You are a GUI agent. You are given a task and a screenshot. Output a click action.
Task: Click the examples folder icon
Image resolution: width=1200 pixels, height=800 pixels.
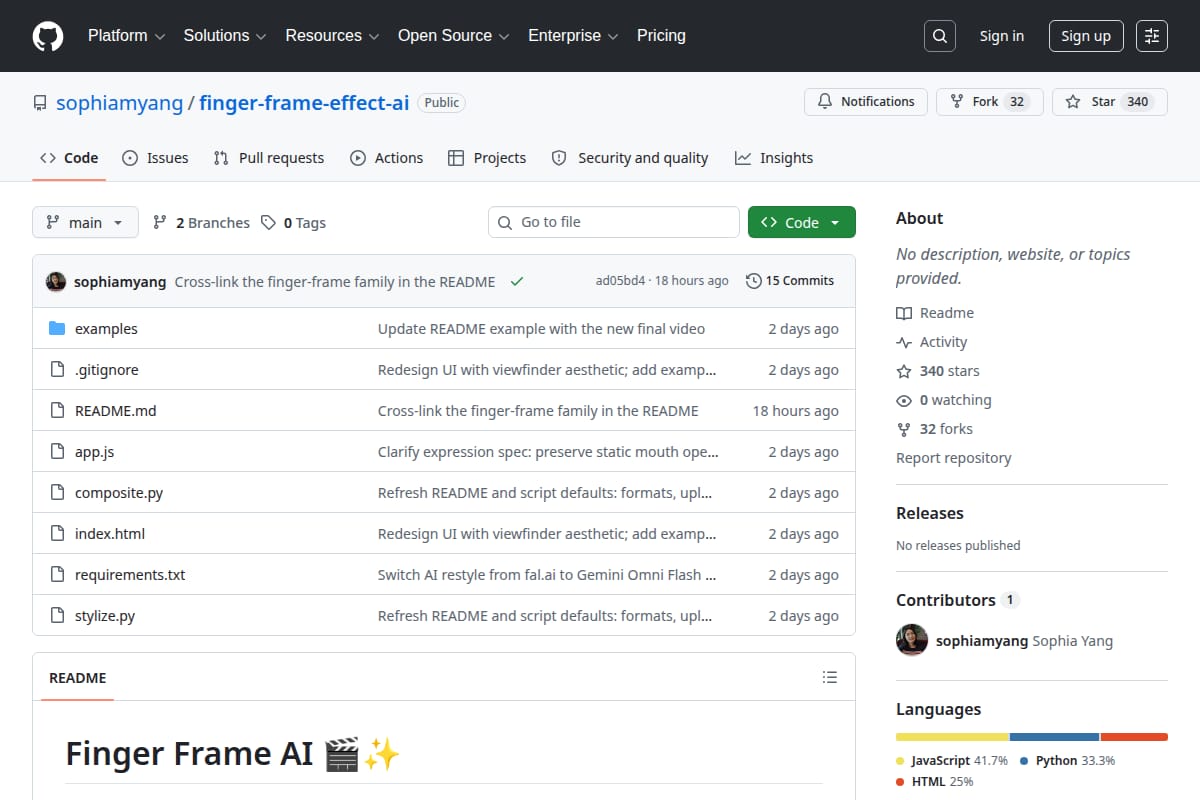pyautogui.click(x=57, y=329)
